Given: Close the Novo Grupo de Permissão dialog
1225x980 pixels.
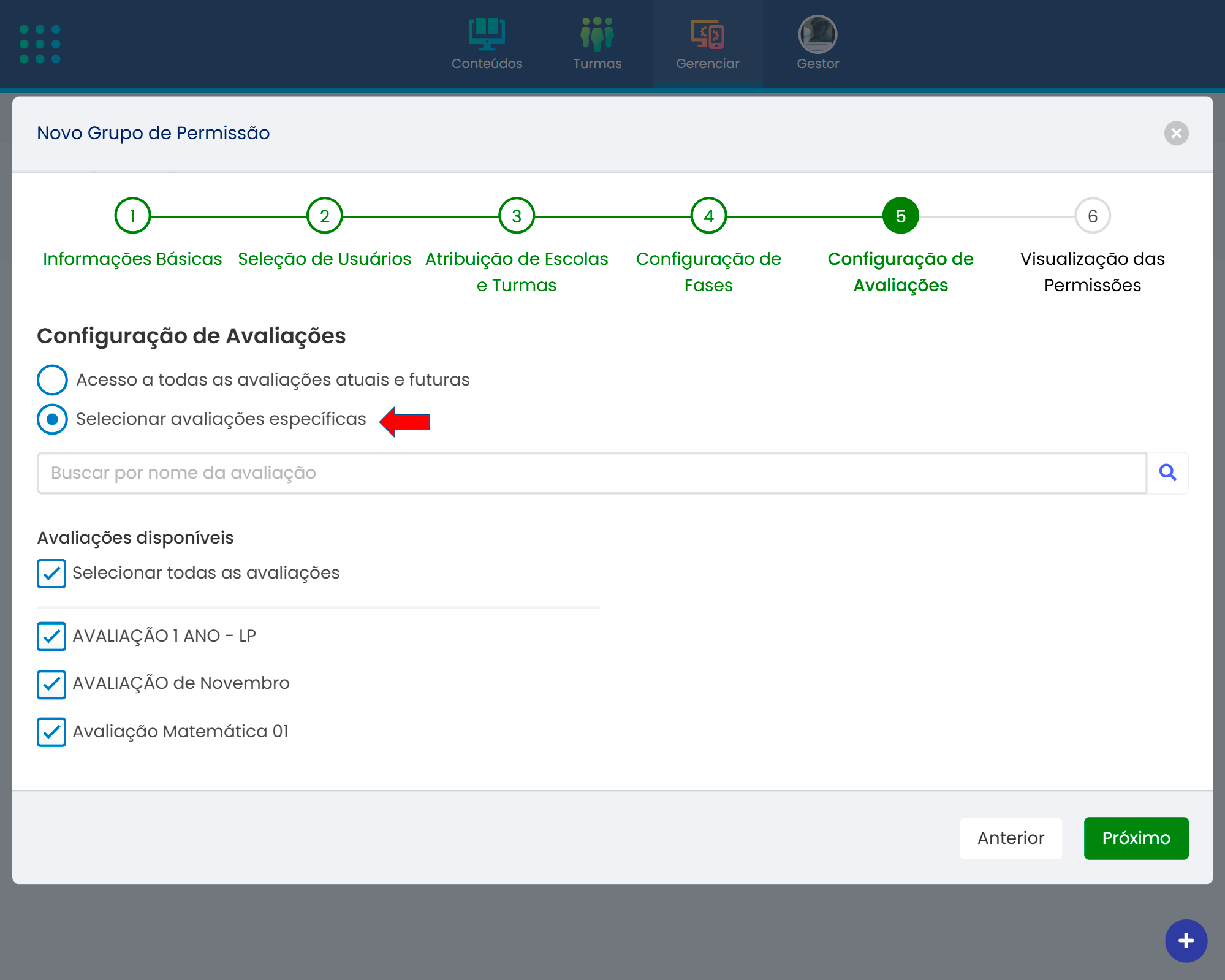Looking at the screenshot, I should pyautogui.click(x=1176, y=133).
